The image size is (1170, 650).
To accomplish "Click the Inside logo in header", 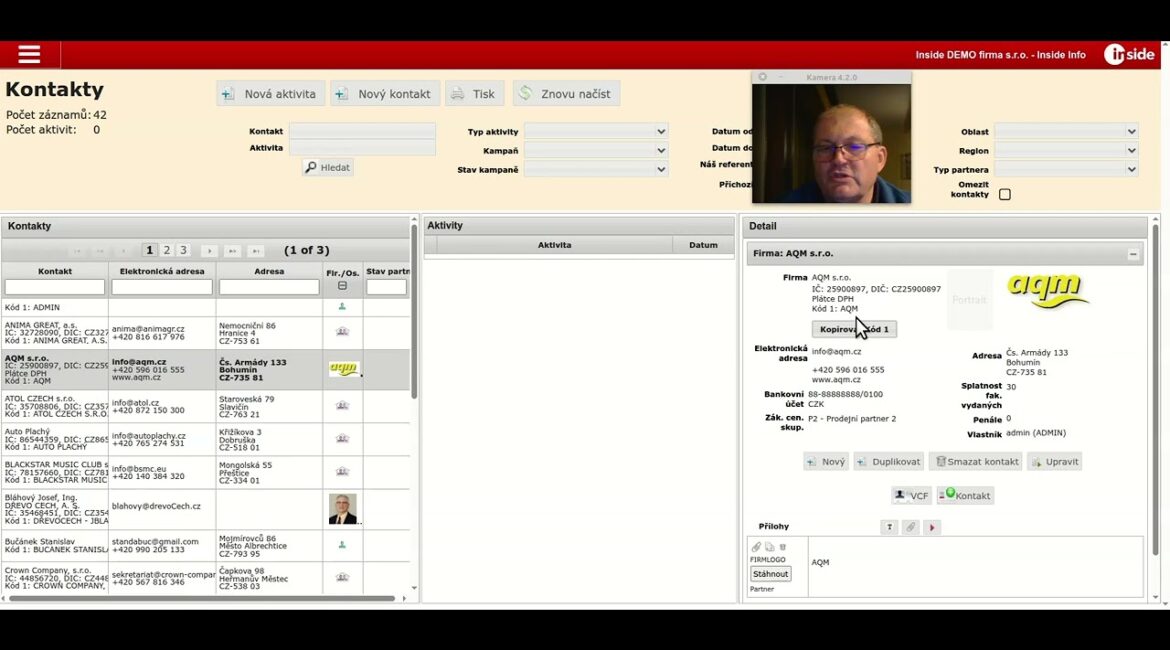I will tap(1128, 55).
